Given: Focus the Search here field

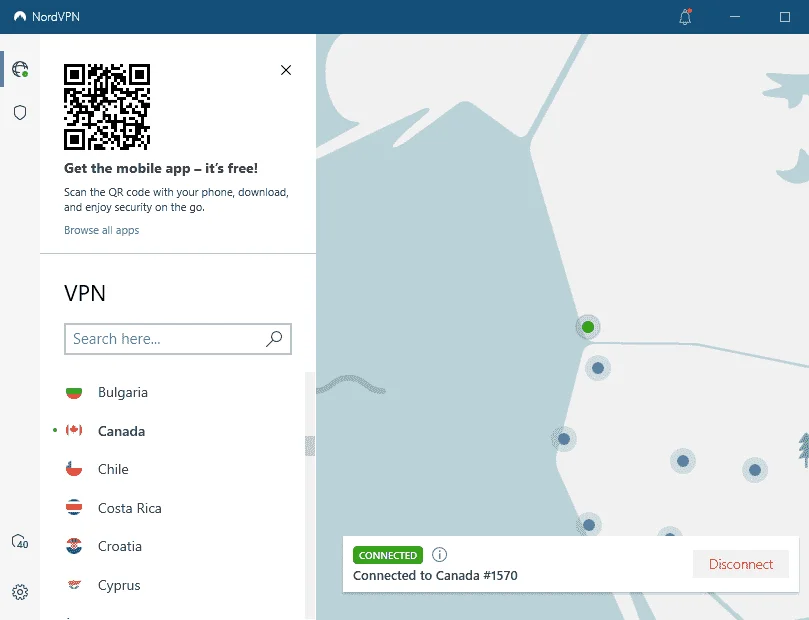Looking at the screenshot, I should [x=177, y=339].
